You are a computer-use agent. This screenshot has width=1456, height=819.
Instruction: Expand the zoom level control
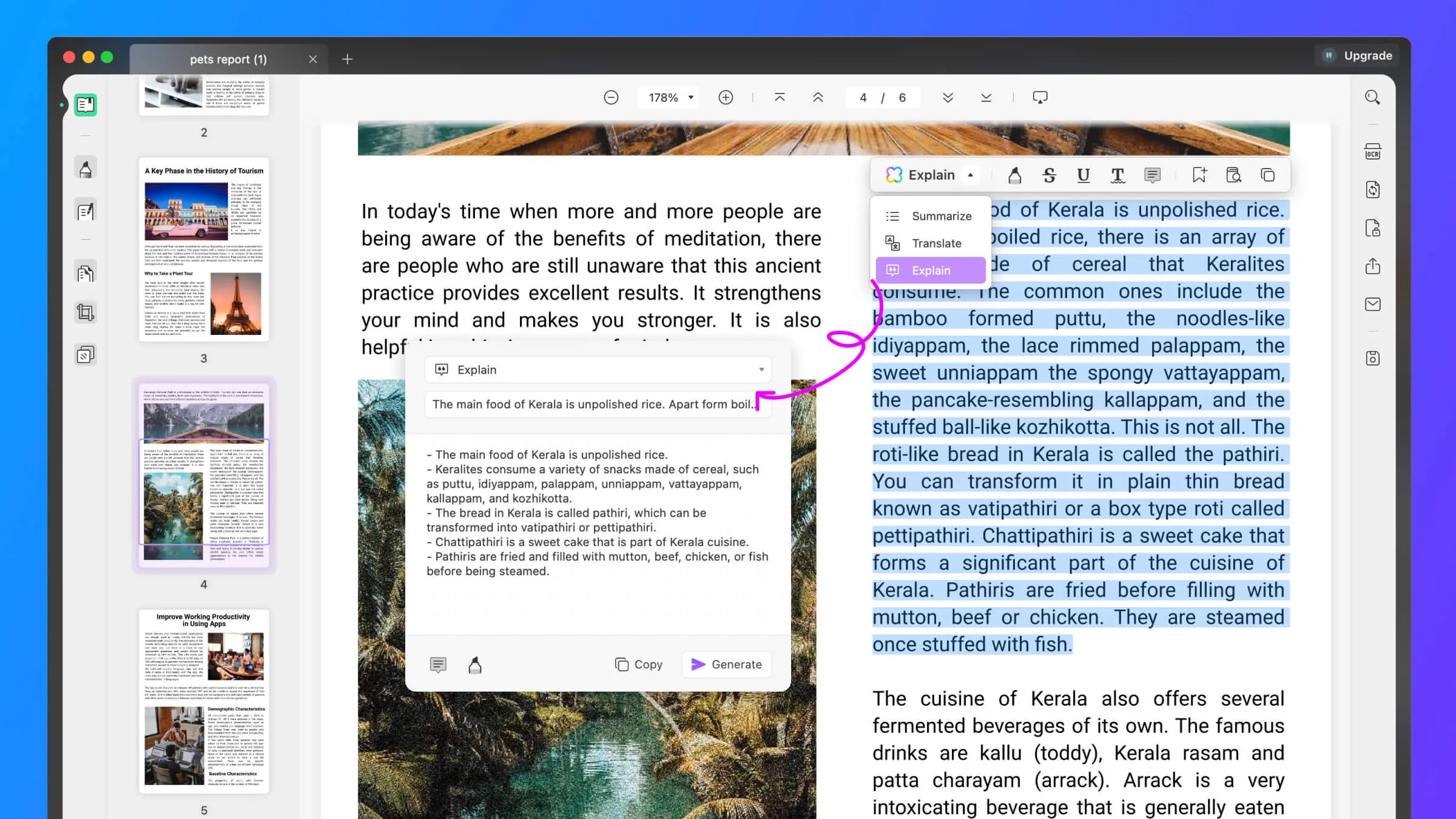click(692, 97)
